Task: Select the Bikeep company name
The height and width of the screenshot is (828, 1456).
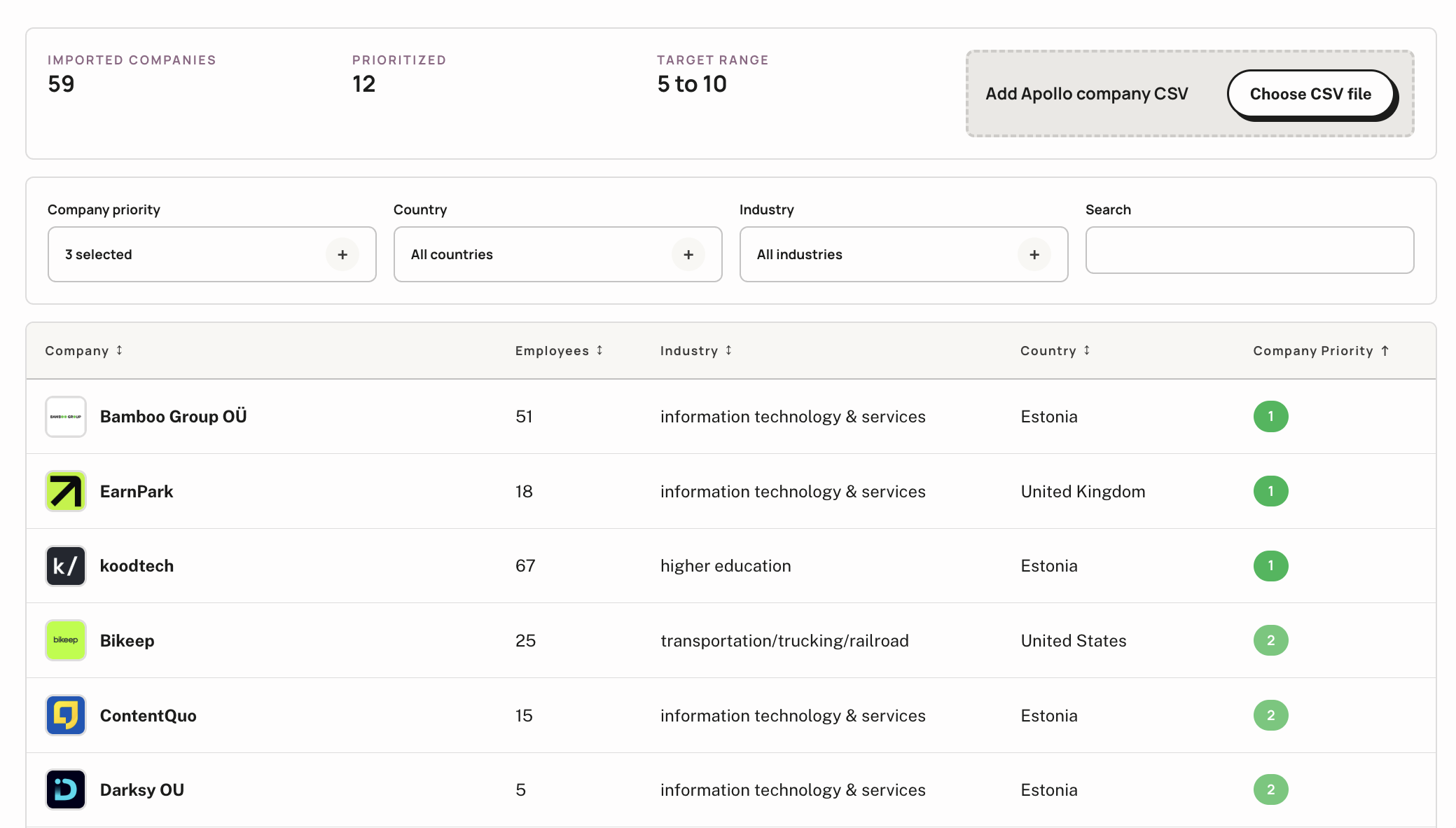Action: (127, 640)
